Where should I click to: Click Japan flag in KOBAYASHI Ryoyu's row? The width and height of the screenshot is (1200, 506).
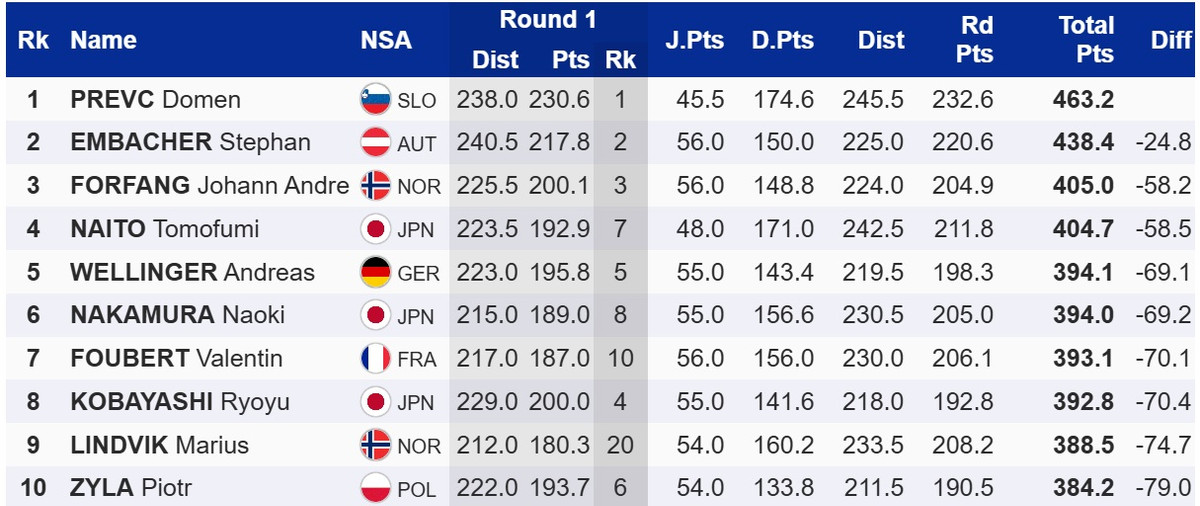tap(375, 401)
